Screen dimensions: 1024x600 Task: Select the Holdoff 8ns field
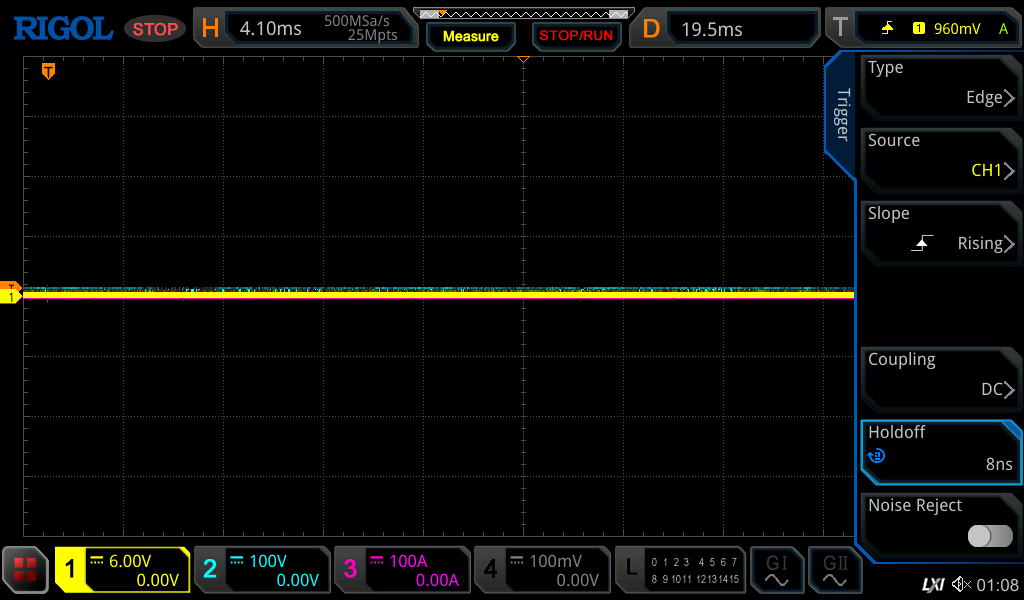click(940, 448)
